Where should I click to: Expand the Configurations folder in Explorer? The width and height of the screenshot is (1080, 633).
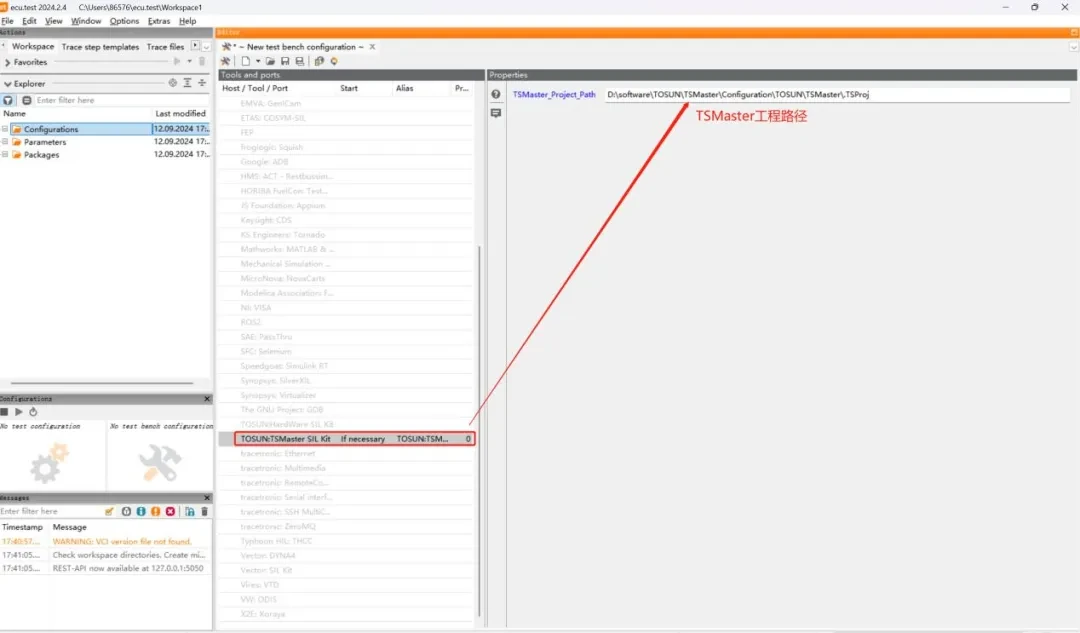[5, 129]
